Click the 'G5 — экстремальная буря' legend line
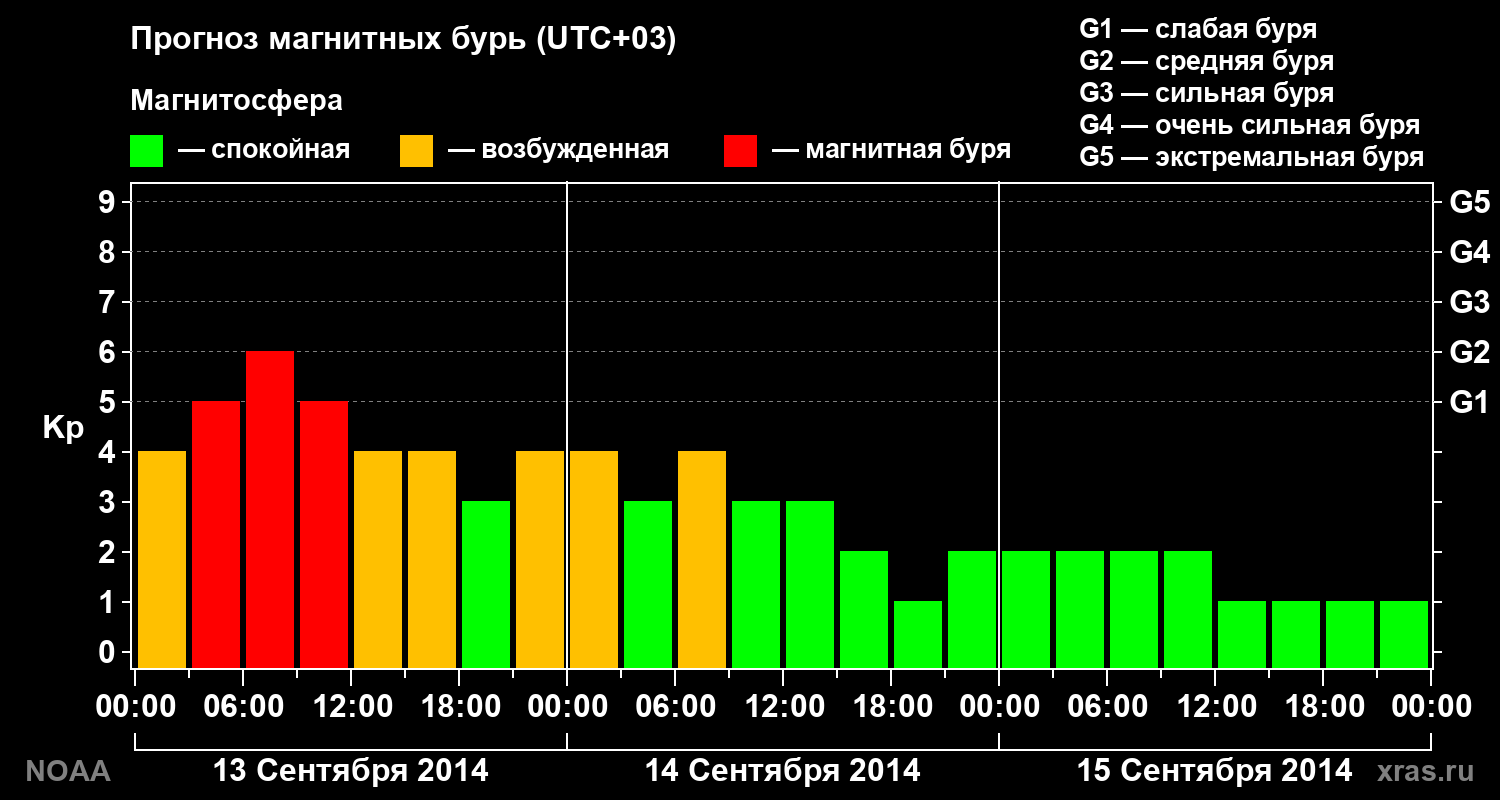Screen dimensions: 1500x800 tap(1252, 157)
